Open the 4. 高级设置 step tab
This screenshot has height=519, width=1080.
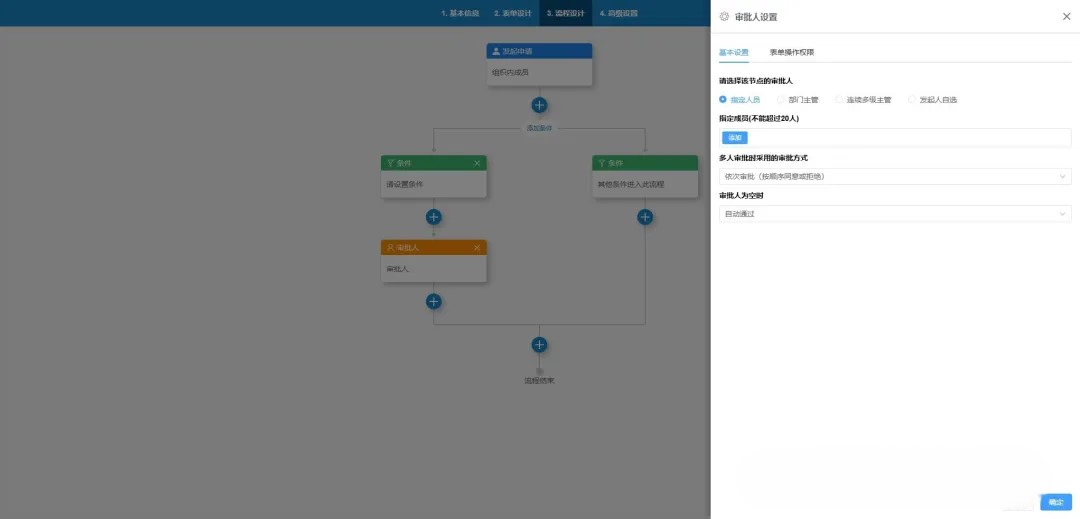coord(618,14)
